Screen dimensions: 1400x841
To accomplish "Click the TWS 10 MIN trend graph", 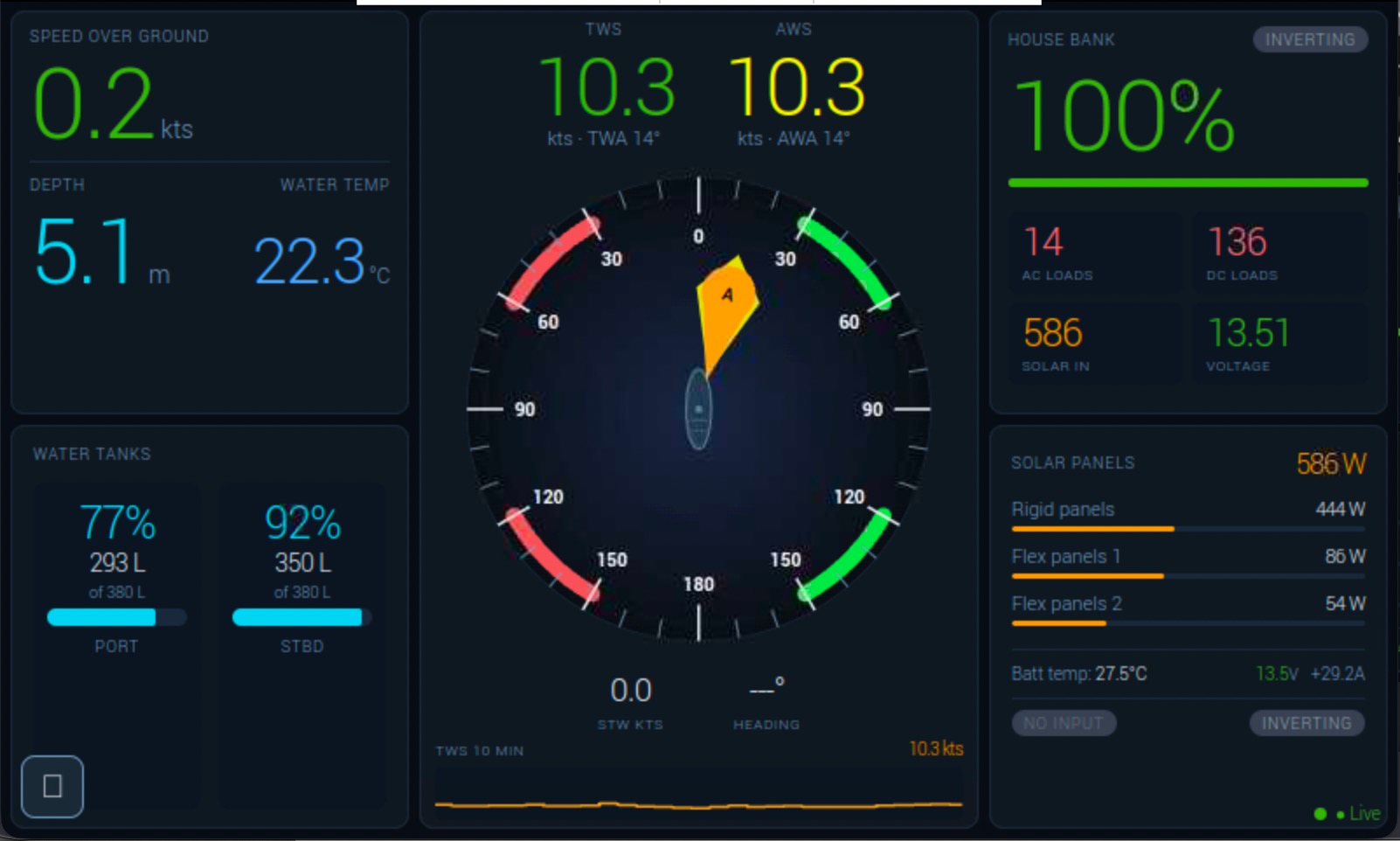I will (698, 796).
